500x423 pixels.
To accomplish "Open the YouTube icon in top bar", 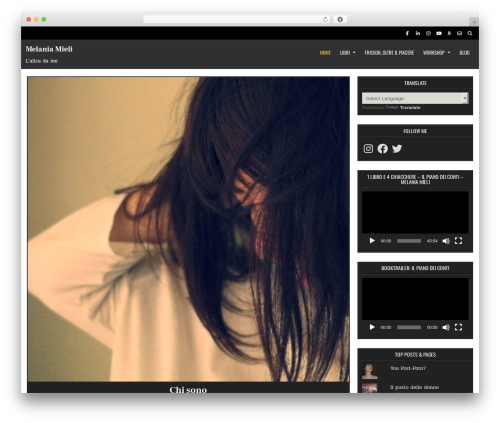I will [439, 33].
